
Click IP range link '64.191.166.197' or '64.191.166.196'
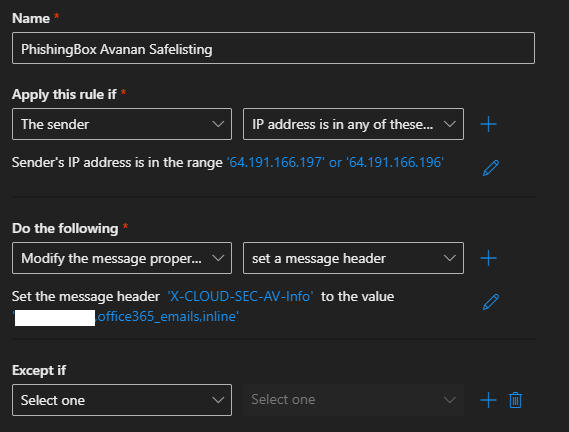(x=335, y=162)
